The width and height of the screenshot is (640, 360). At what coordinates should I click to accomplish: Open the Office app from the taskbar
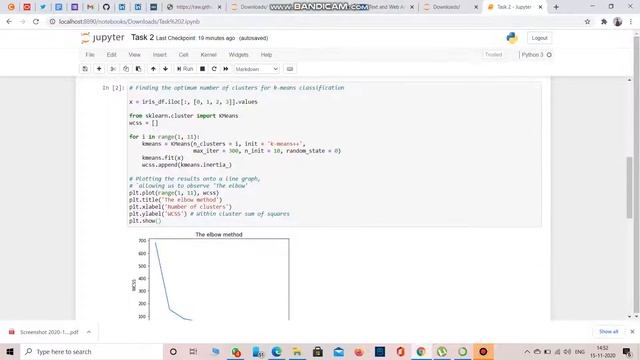(400, 351)
